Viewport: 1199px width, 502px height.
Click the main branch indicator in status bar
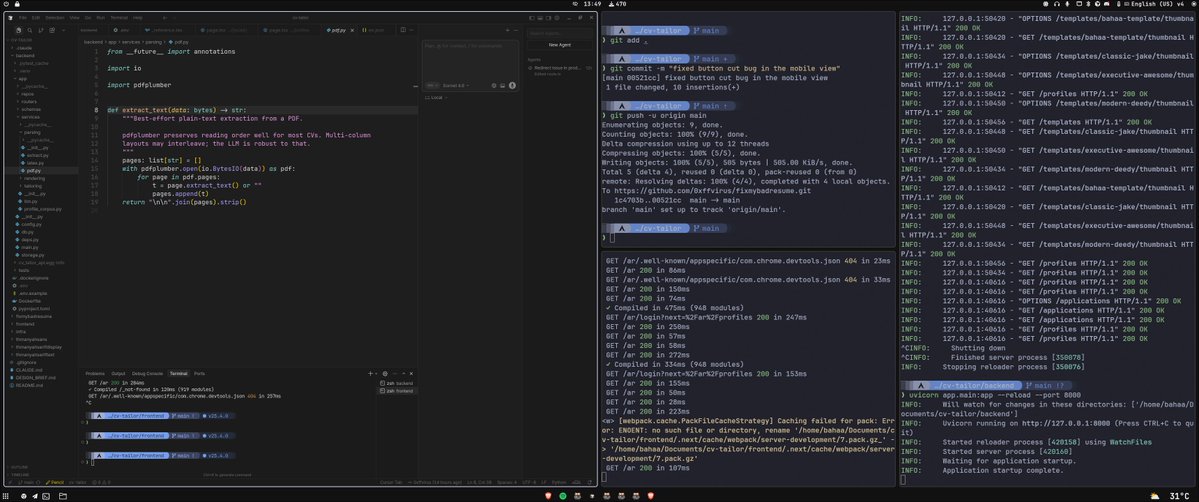point(28,482)
